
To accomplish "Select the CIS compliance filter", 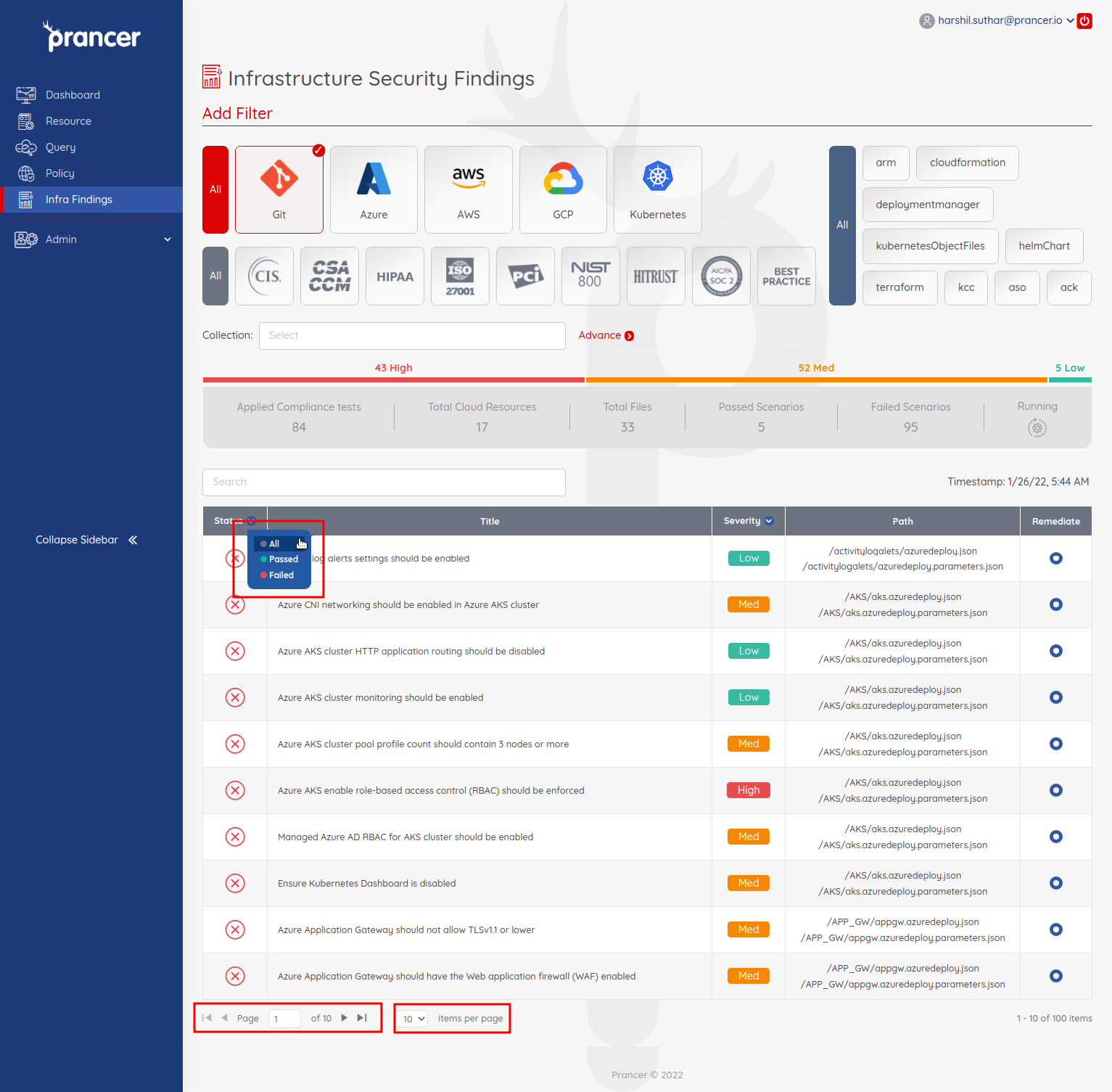I will point(265,276).
